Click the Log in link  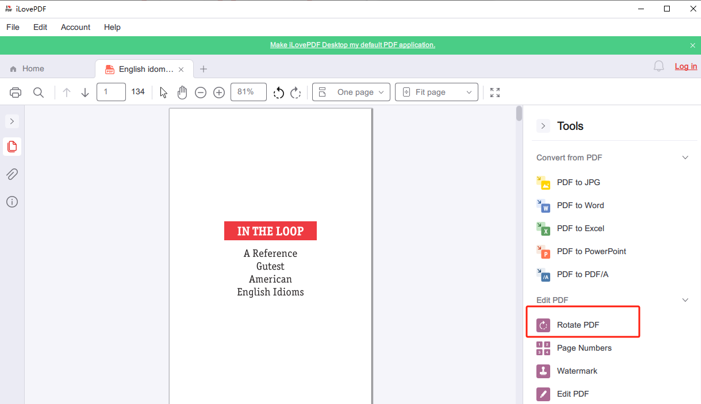point(686,67)
